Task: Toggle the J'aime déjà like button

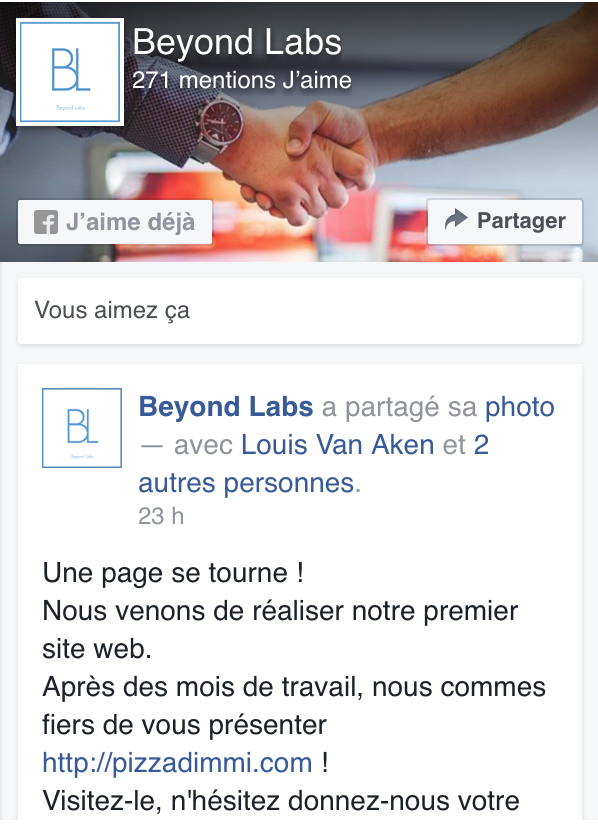Action: point(115,222)
